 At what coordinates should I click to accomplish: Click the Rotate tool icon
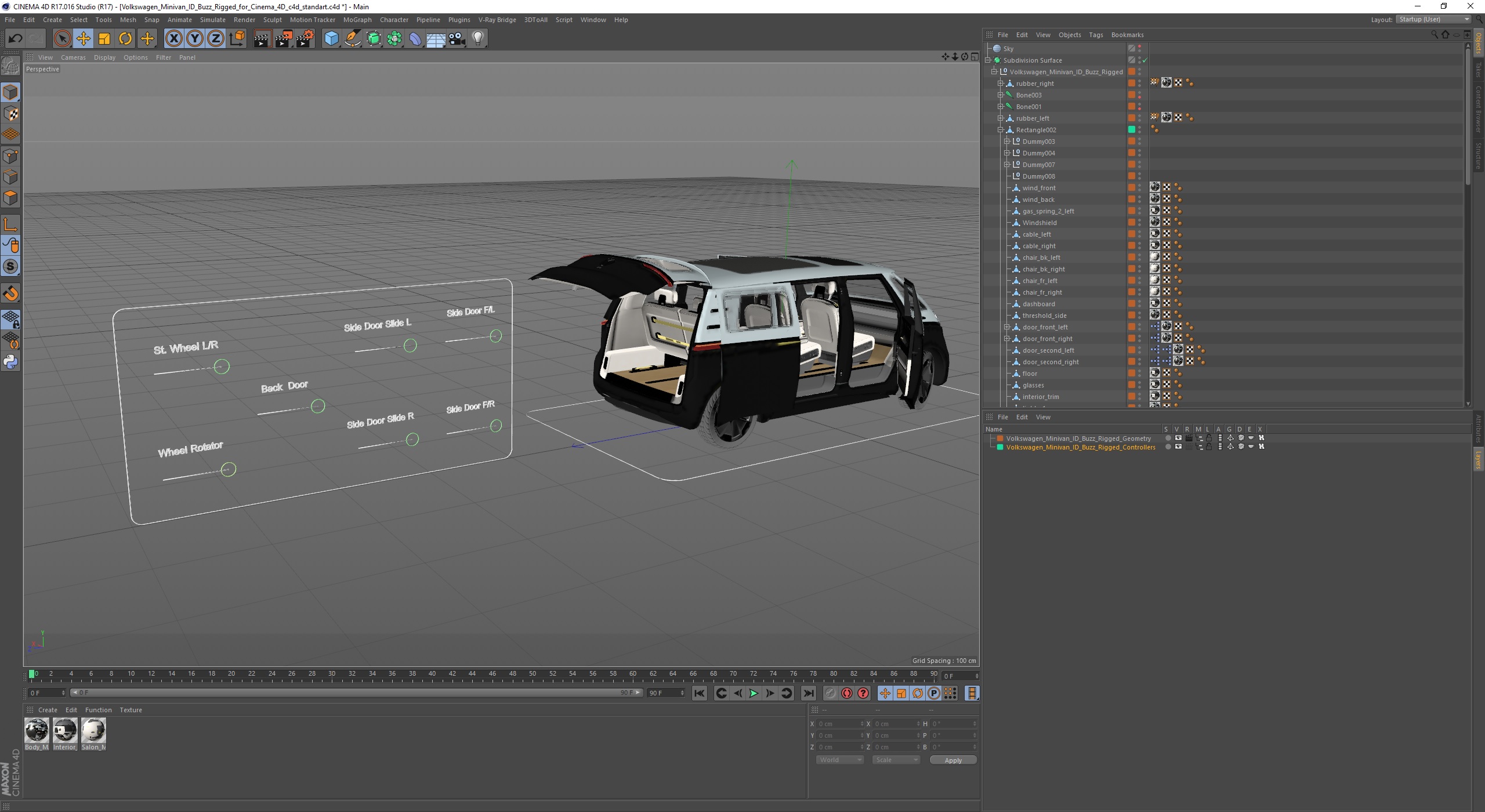point(126,38)
